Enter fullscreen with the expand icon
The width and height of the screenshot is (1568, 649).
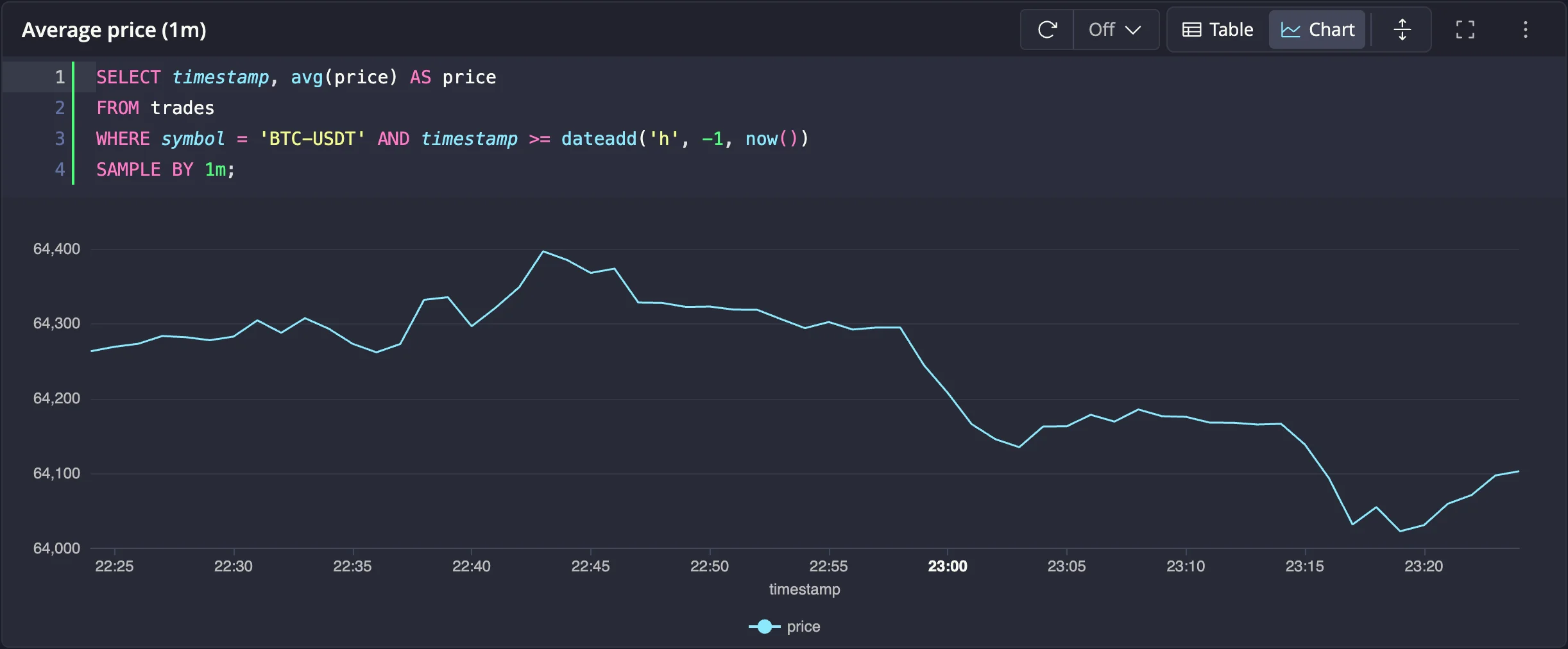1465,29
